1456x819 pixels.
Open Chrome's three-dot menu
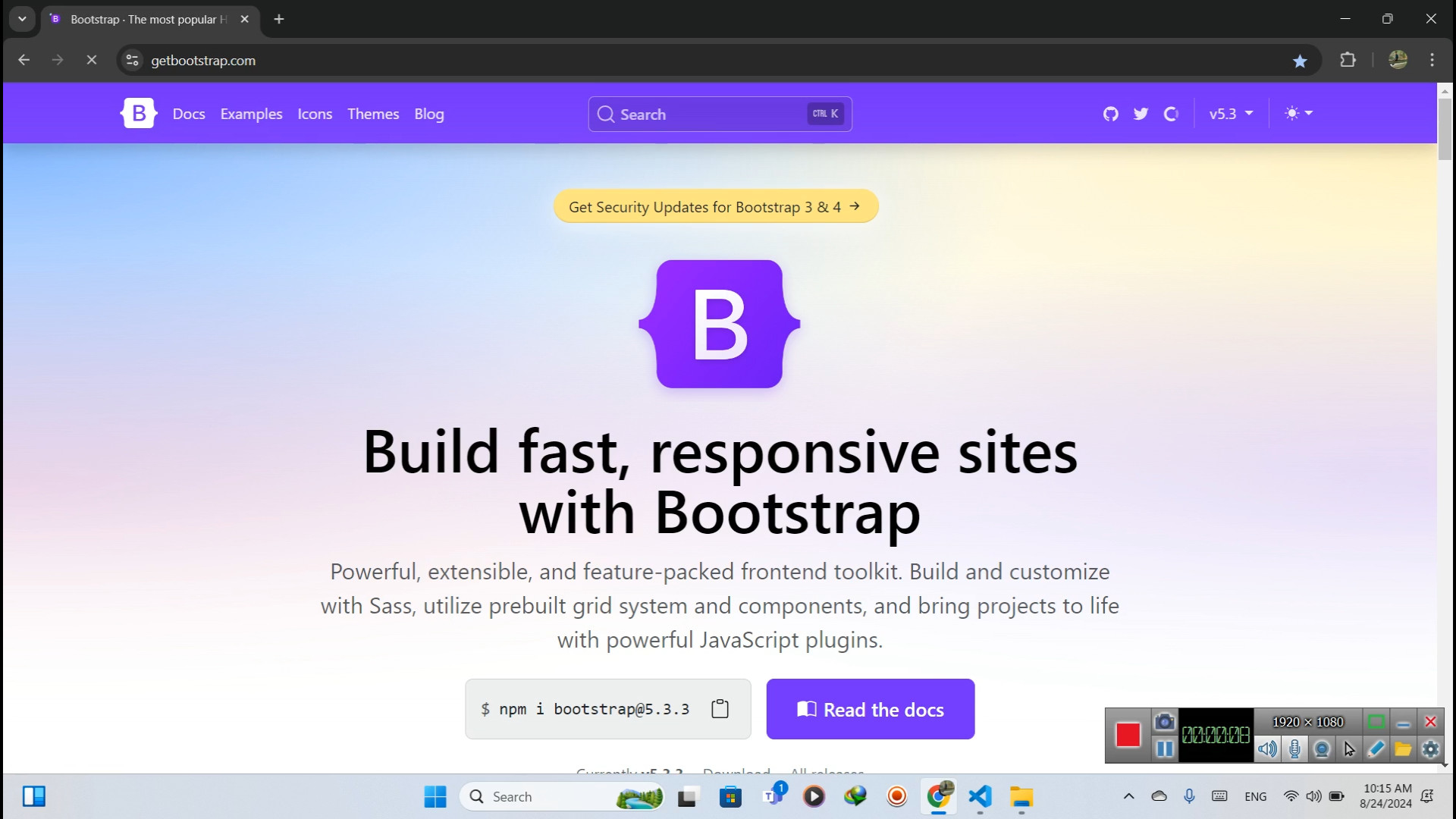click(x=1432, y=60)
